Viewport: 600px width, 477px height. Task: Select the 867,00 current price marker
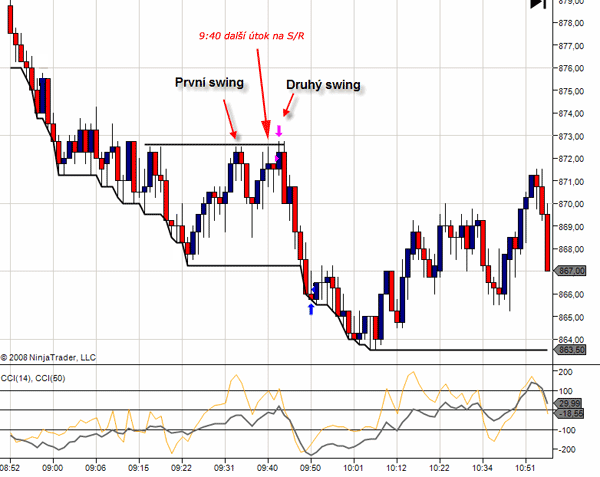570,271
